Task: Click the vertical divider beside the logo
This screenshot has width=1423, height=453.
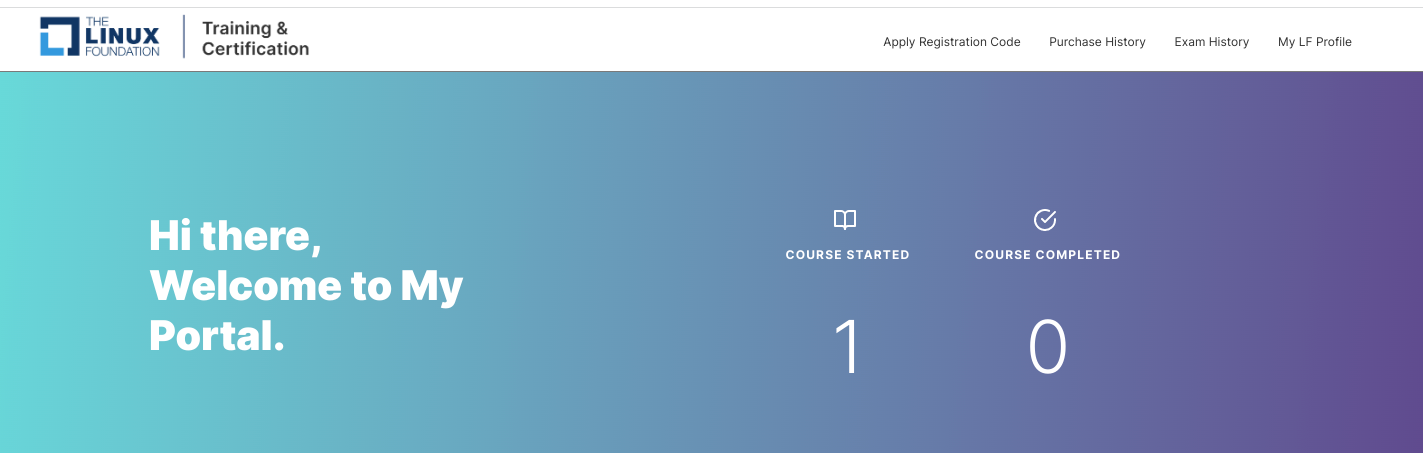Action: (x=184, y=37)
